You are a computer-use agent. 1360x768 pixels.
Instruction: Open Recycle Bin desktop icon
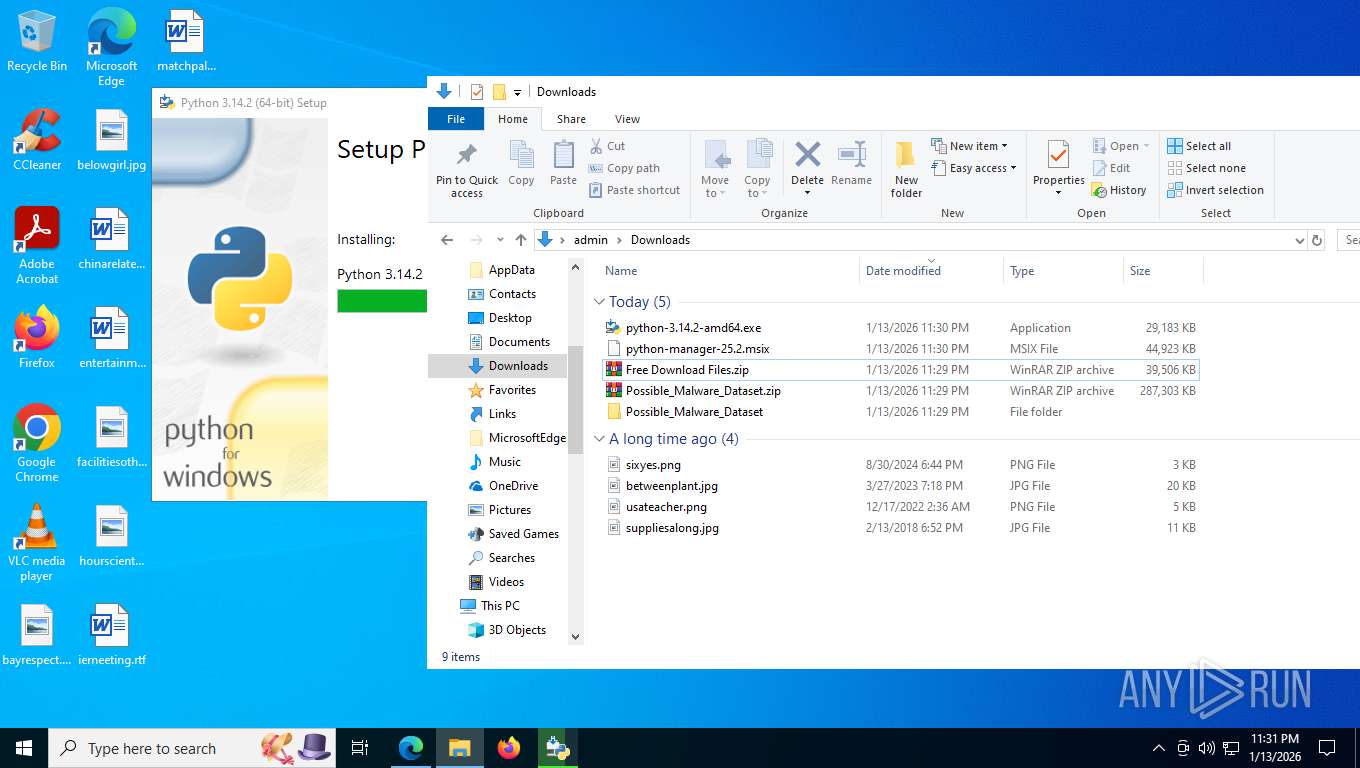click(x=37, y=41)
